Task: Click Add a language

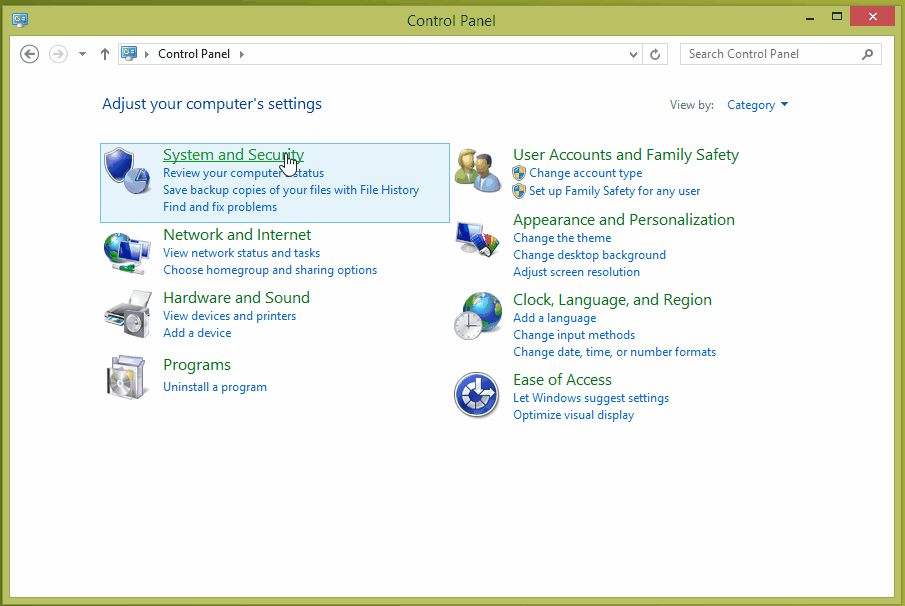Action: tap(554, 318)
